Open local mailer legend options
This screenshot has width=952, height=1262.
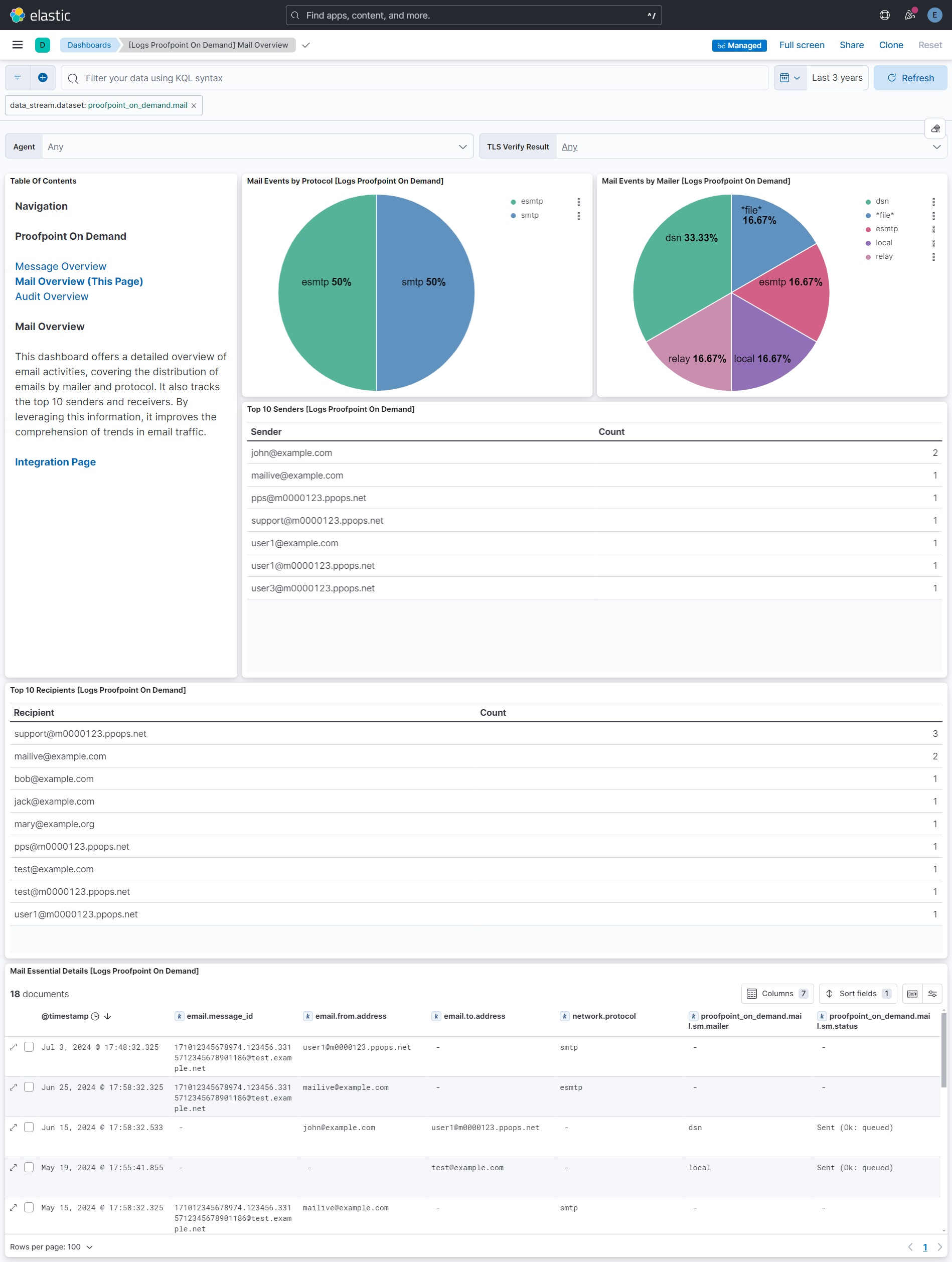pyautogui.click(x=933, y=244)
